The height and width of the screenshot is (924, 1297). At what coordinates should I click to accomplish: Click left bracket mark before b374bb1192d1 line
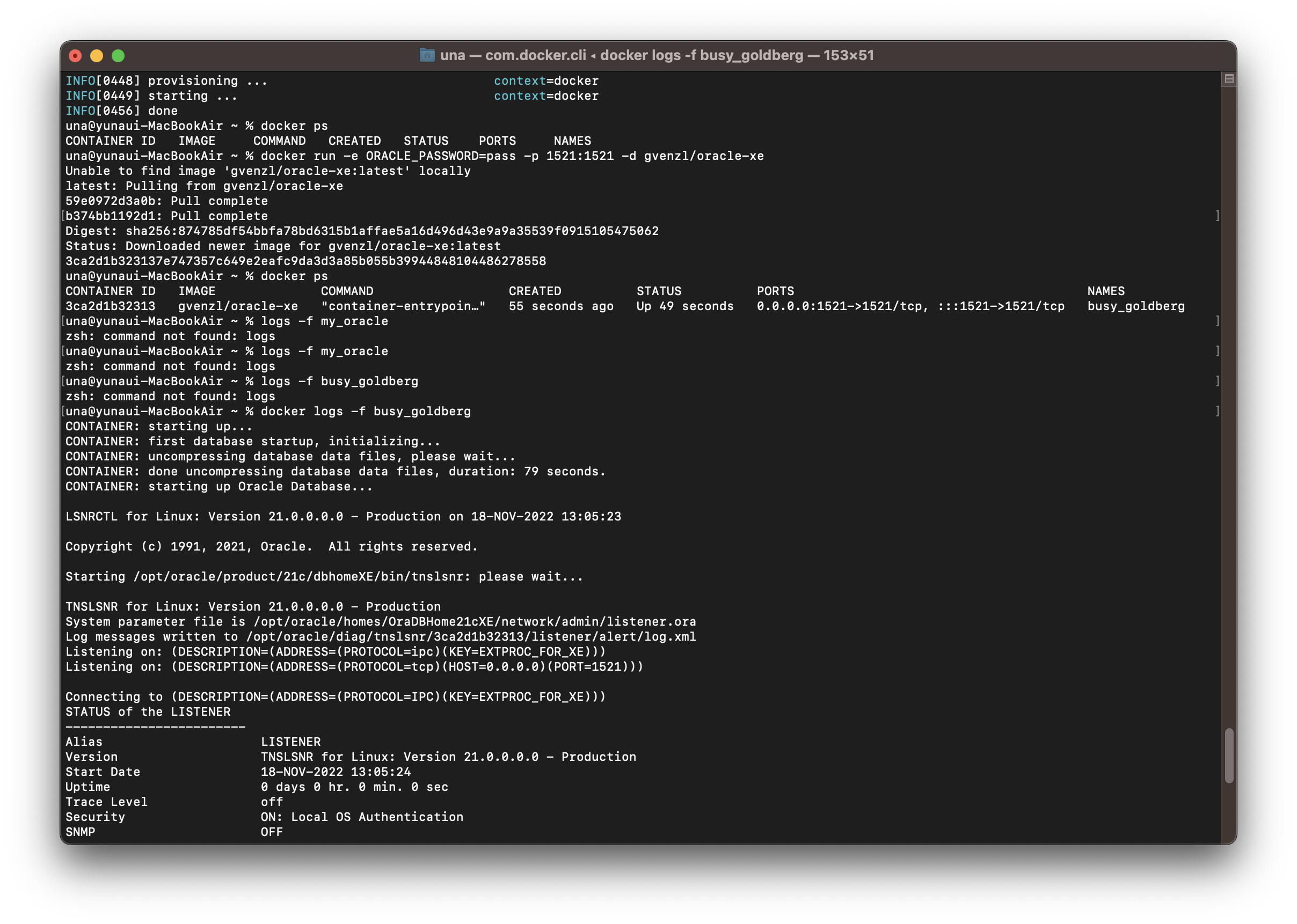[x=63, y=216]
